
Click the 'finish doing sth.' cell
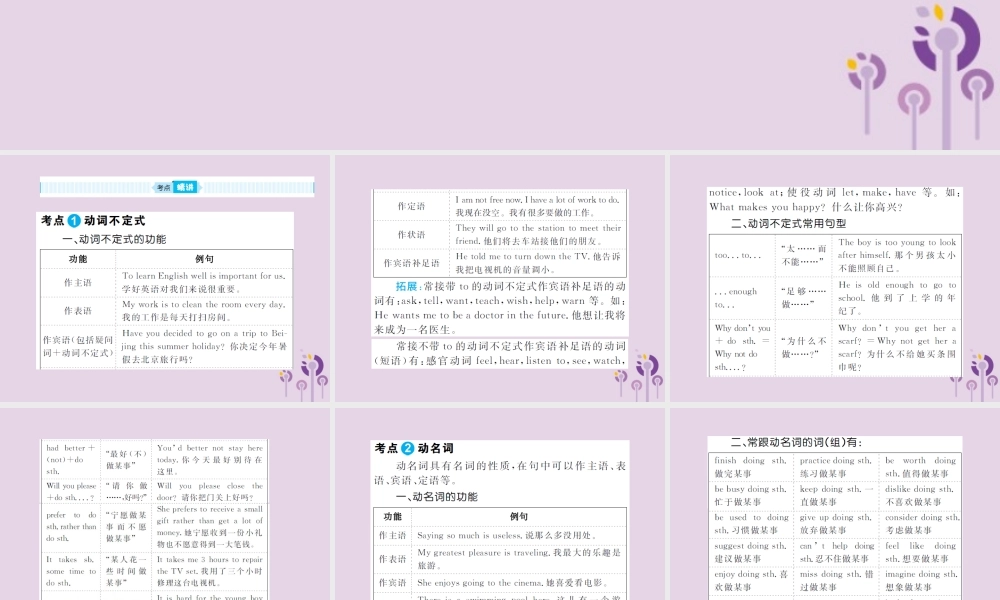coord(751,467)
